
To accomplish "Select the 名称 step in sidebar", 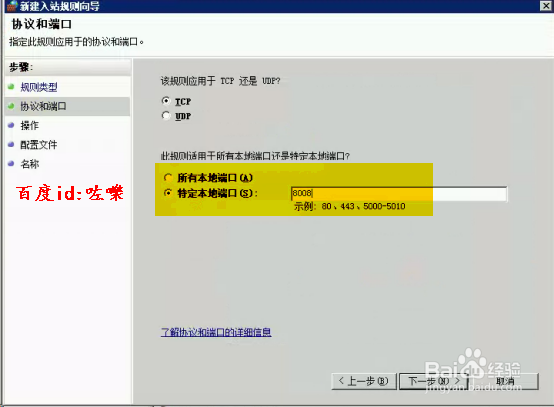I will pyautogui.click(x=30, y=164).
